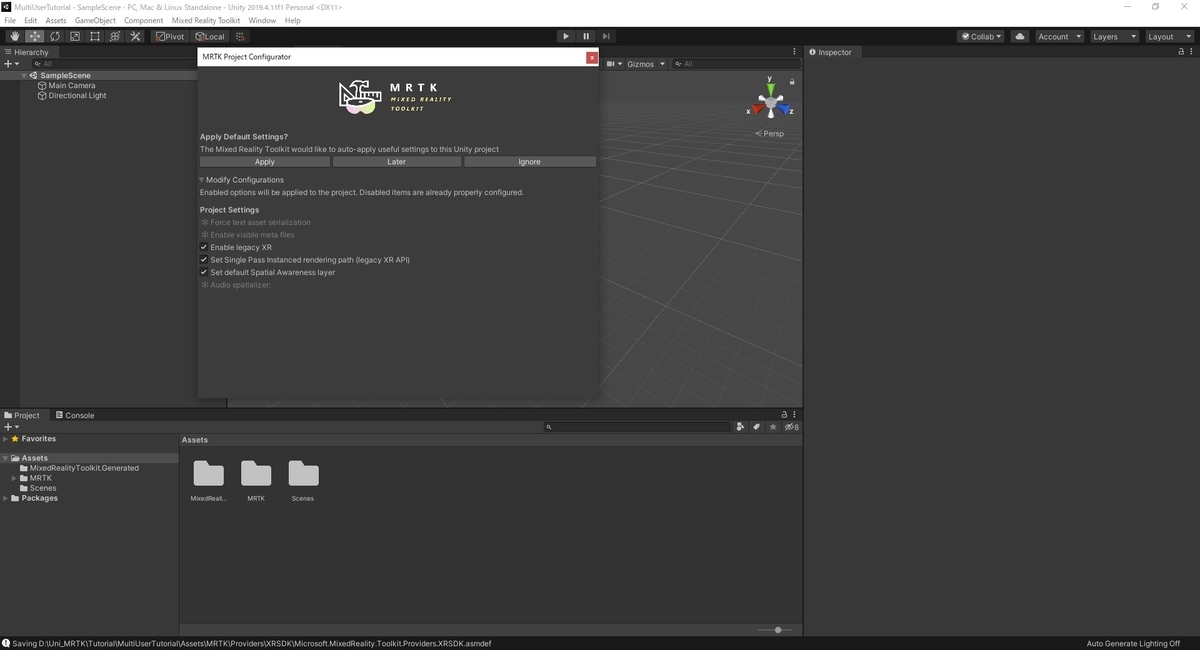Select the Move tool
The width and height of the screenshot is (1200, 650).
pos(34,36)
